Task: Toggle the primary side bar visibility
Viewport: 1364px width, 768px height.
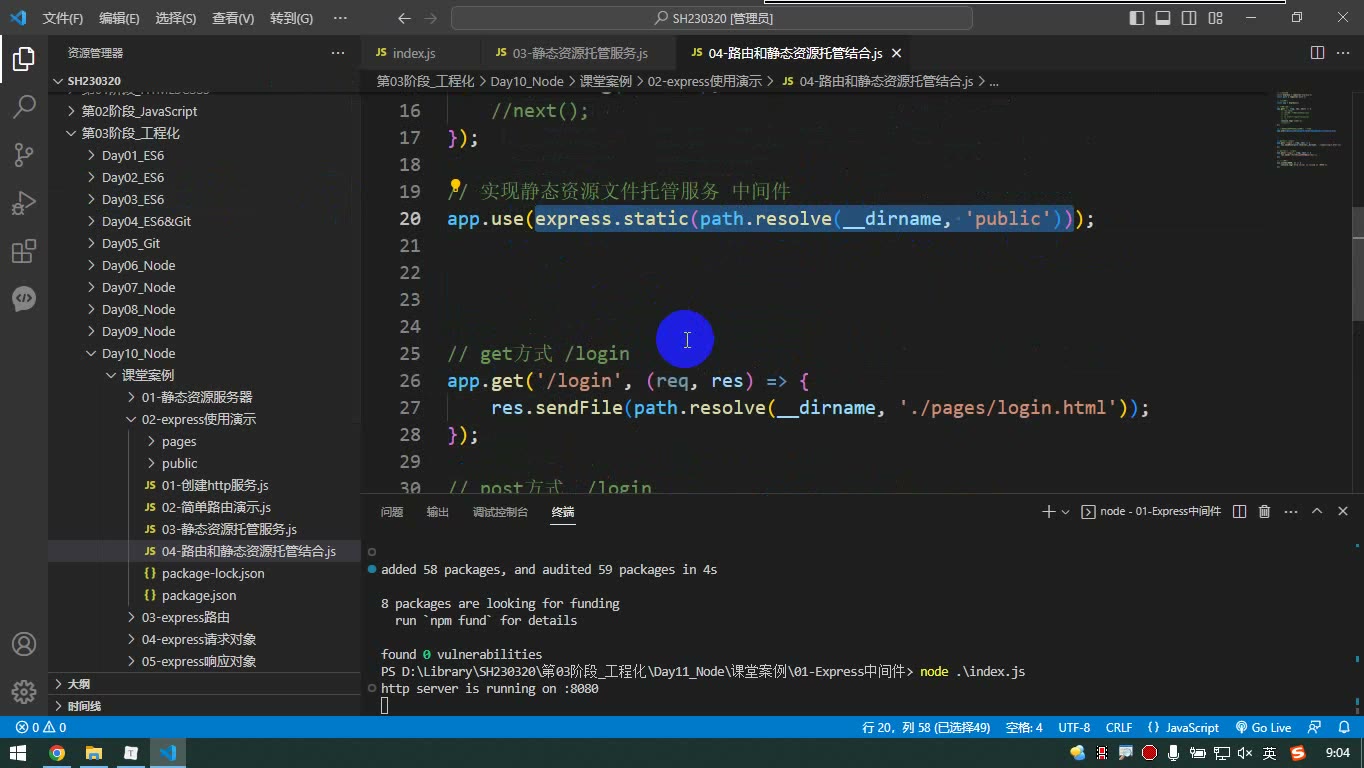Action: 1137,18
